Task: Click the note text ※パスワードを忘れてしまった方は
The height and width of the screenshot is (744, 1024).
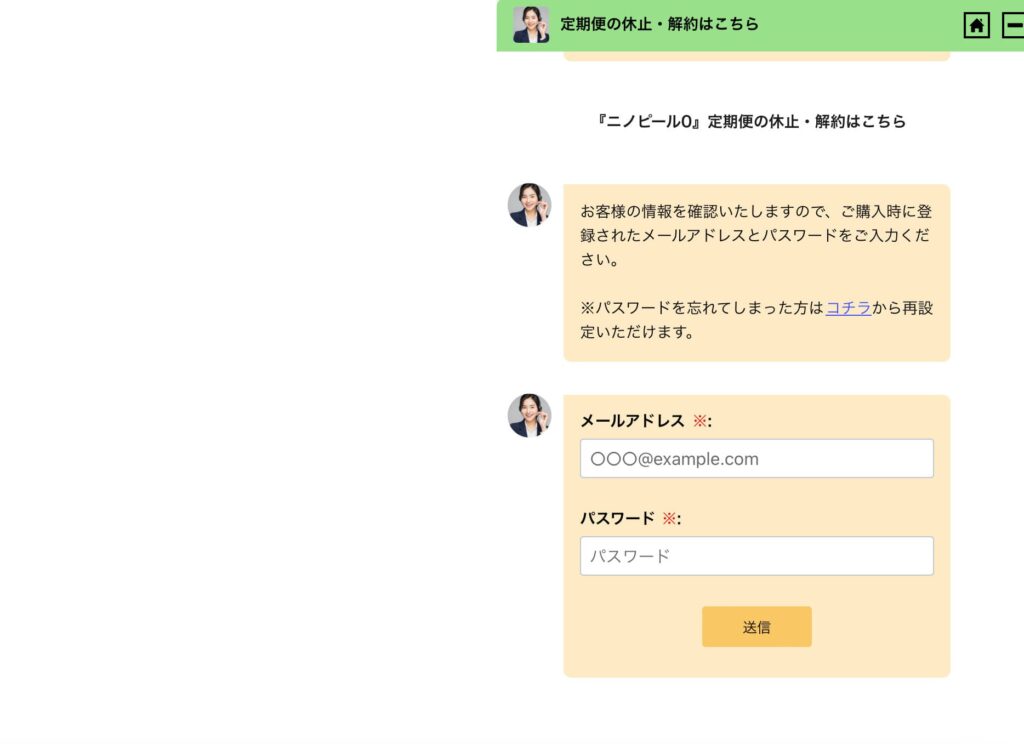Action: [702, 308]
